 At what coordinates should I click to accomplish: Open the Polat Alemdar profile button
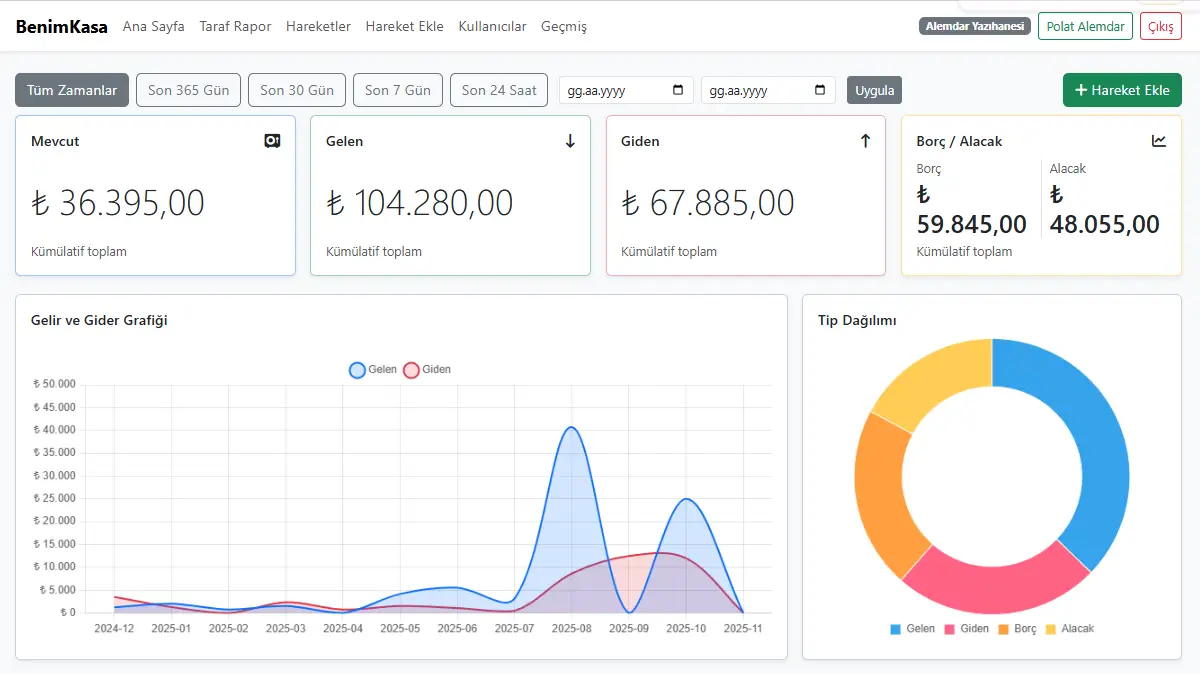[1085, 27]
